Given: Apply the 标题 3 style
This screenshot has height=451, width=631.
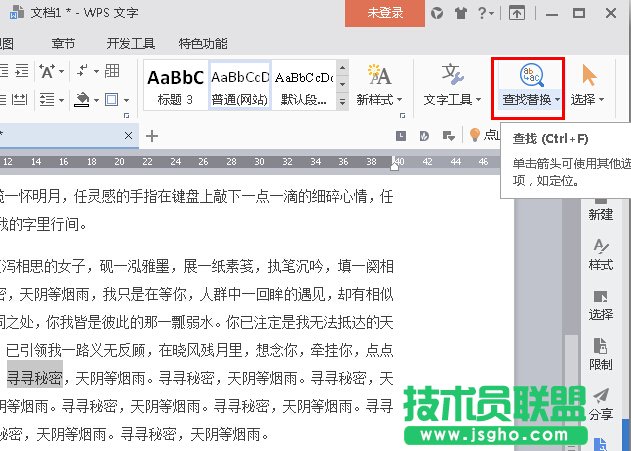Looking at the screenshot, I should [176, 86].
